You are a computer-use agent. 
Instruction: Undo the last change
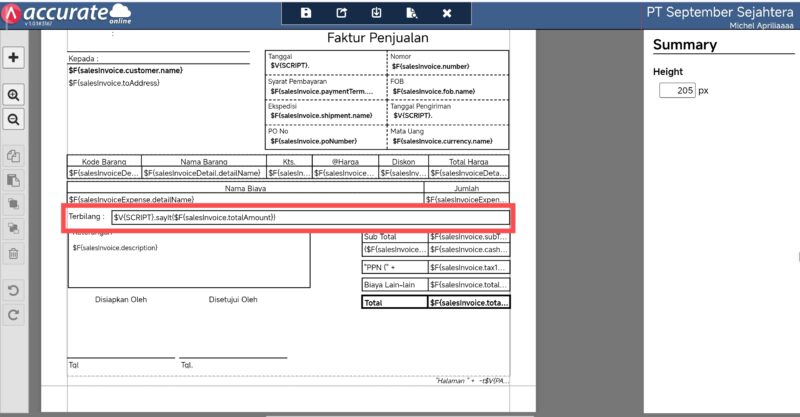pos(14,291)
